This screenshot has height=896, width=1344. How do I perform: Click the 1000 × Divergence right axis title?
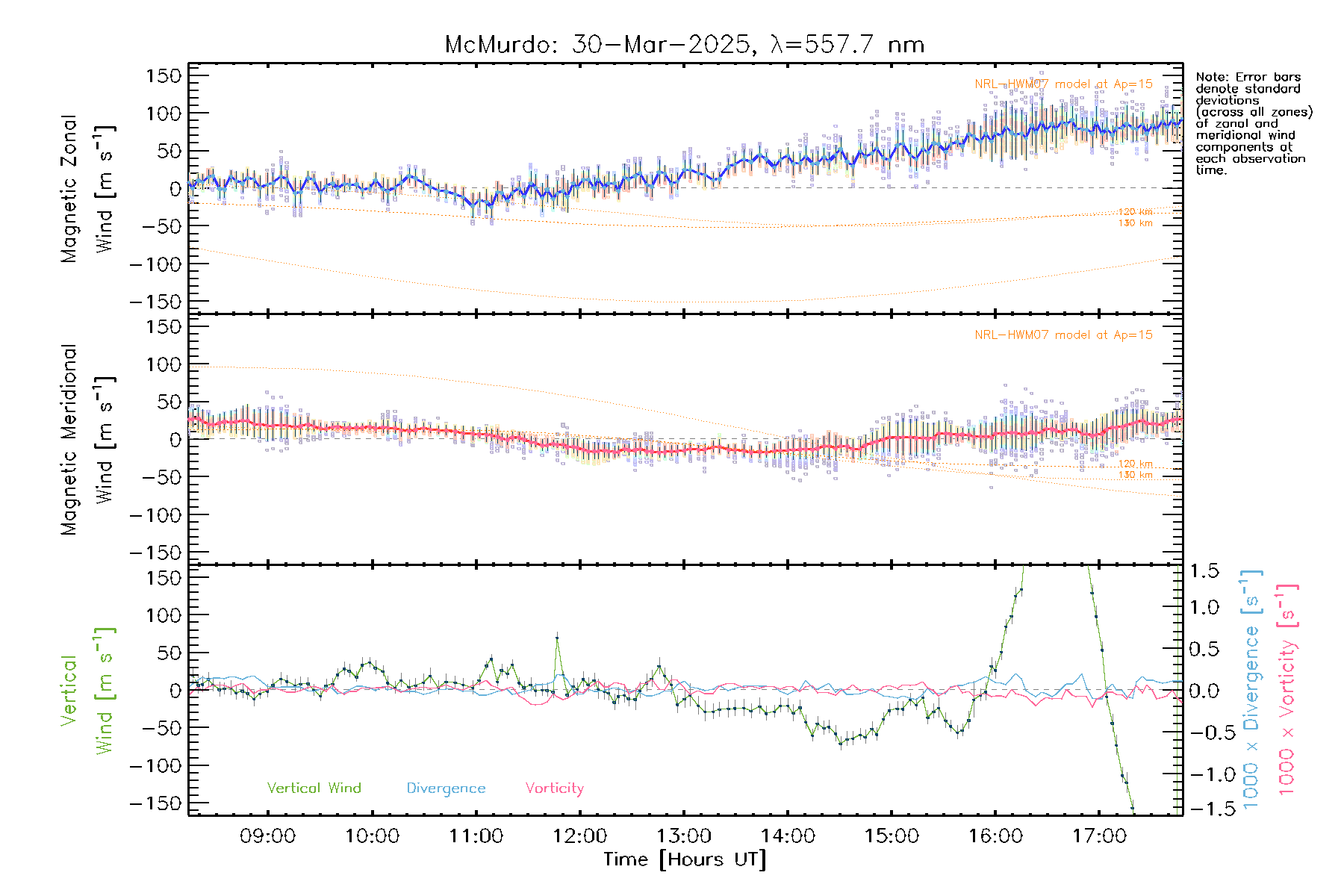1251,690
